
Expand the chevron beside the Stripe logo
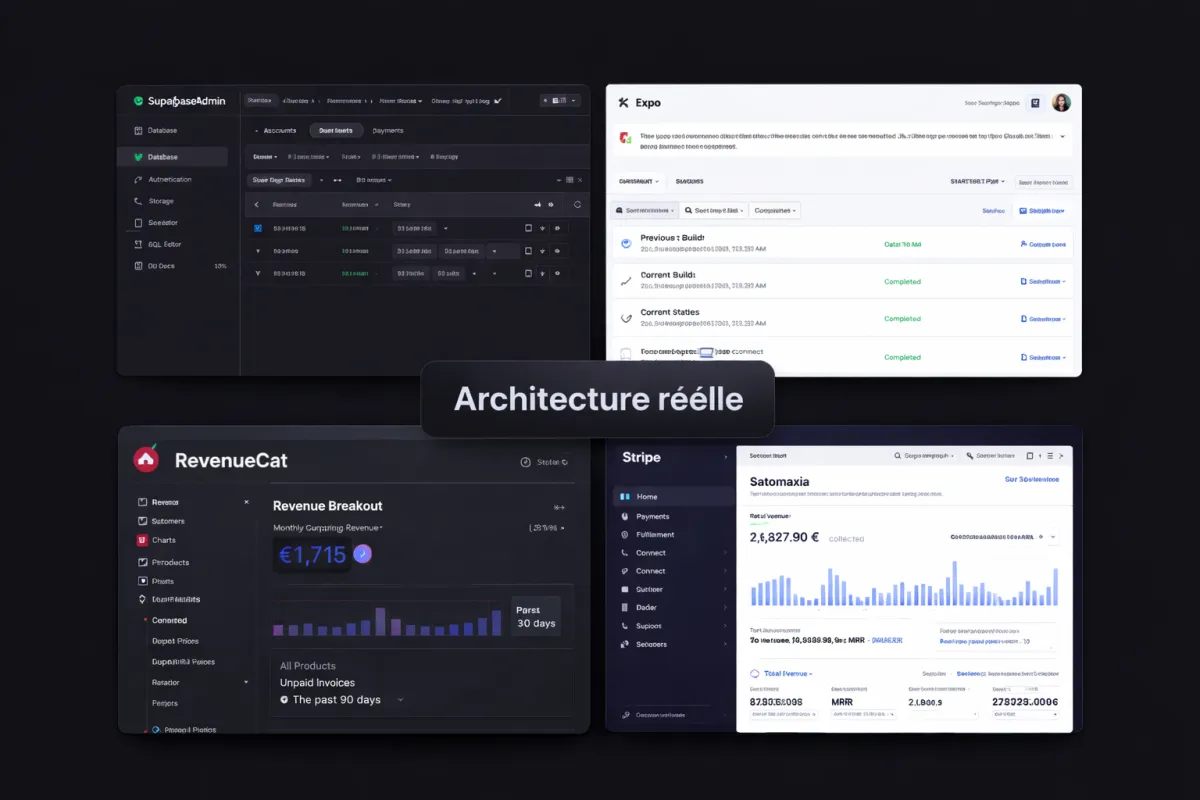coord(726,457)
